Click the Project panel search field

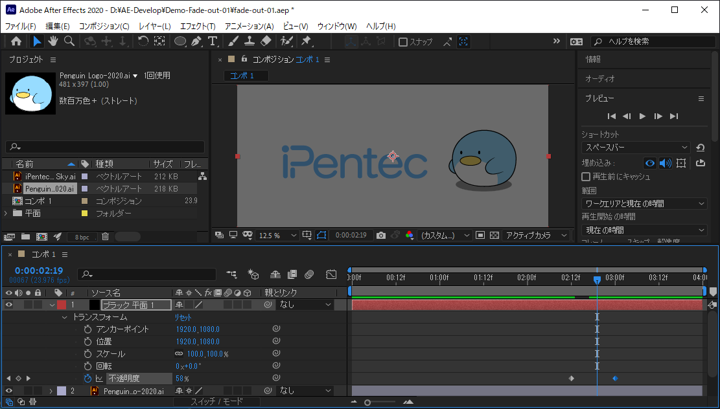click(105, 147)
